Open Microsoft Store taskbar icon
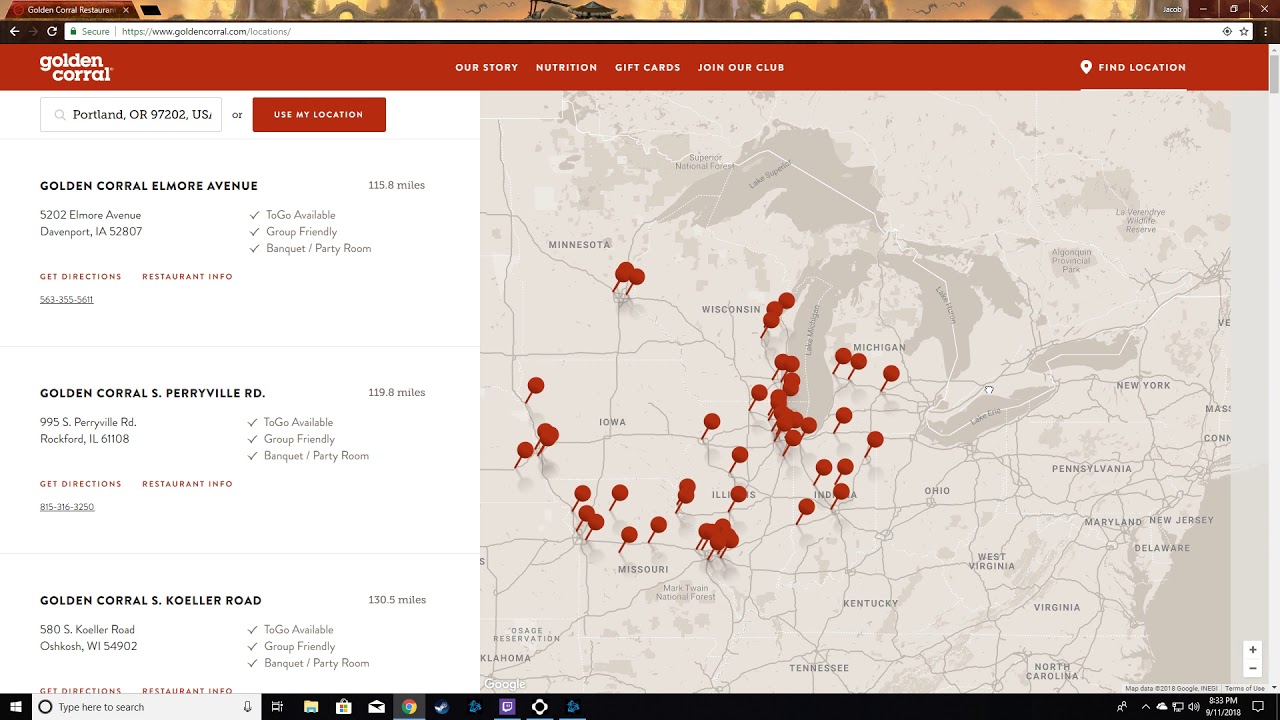This screenshot has height=720, width=1280. tap(344, 707)
